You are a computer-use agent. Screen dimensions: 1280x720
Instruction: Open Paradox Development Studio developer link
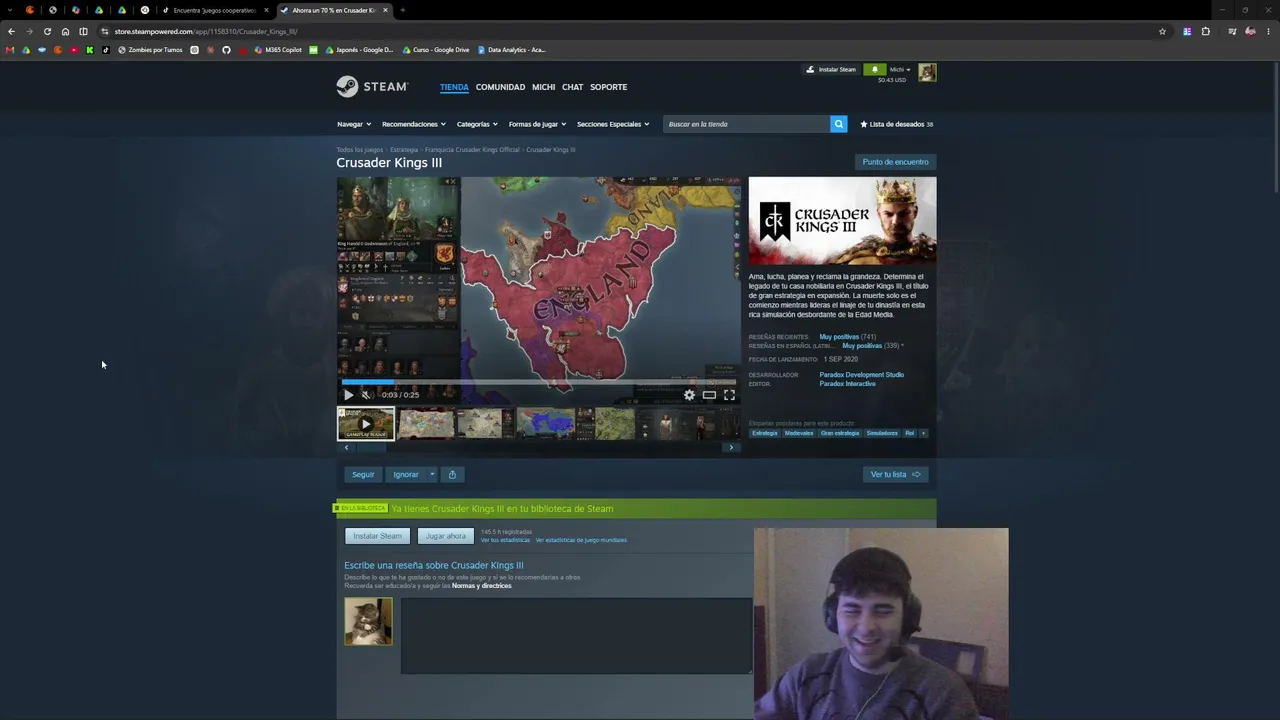[861, 375]
